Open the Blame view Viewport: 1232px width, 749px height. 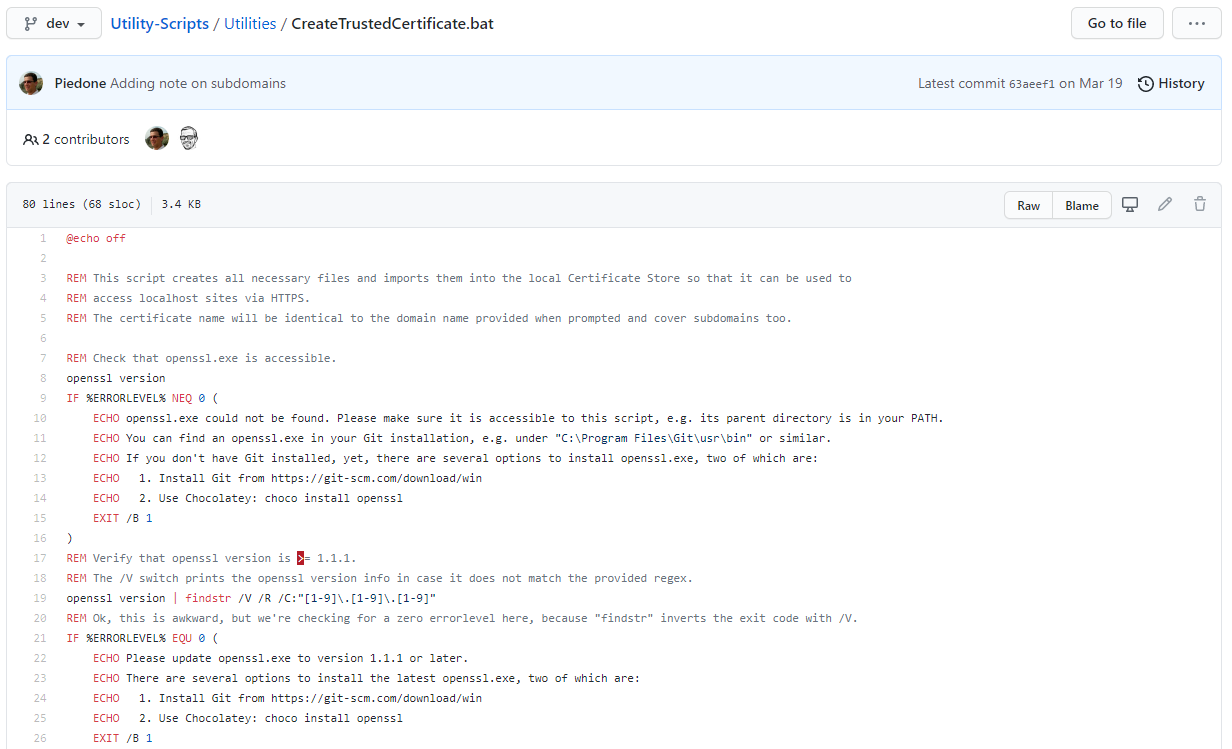point(1082,205)
